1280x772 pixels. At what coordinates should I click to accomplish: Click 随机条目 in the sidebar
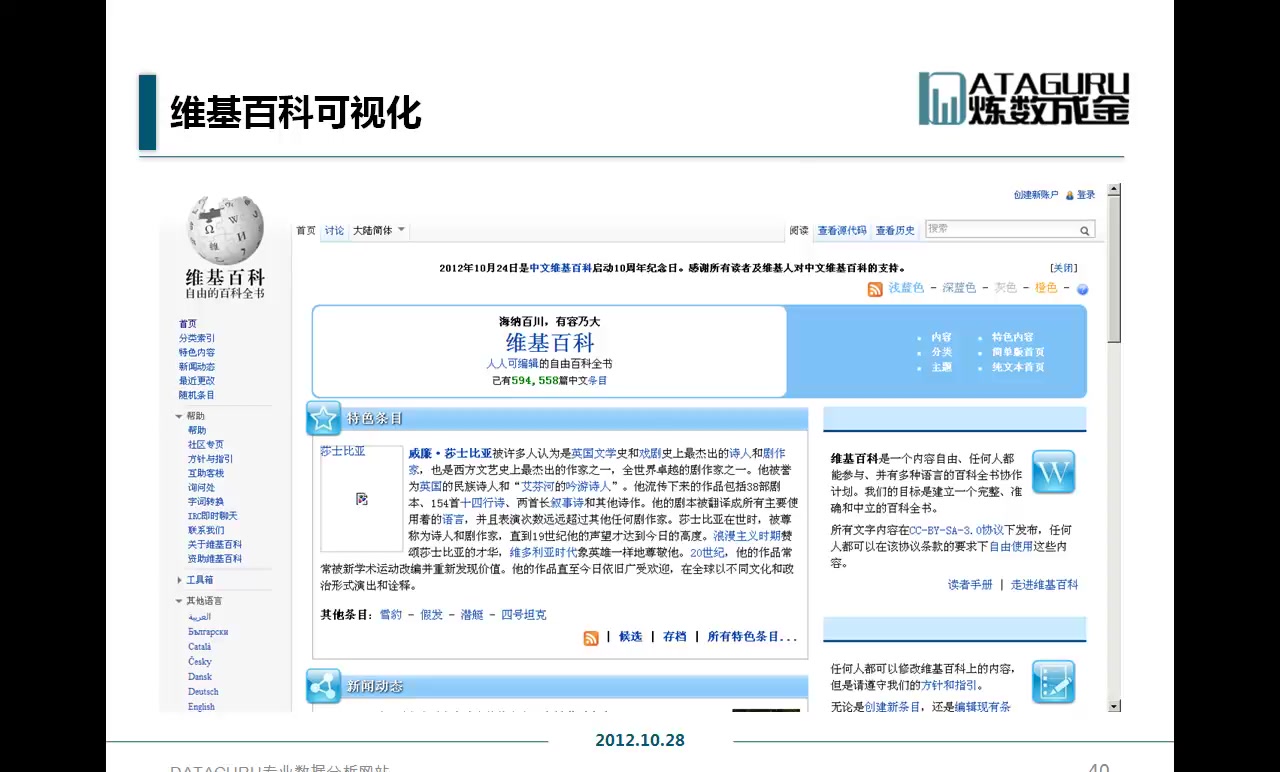[x=197, y=395]
